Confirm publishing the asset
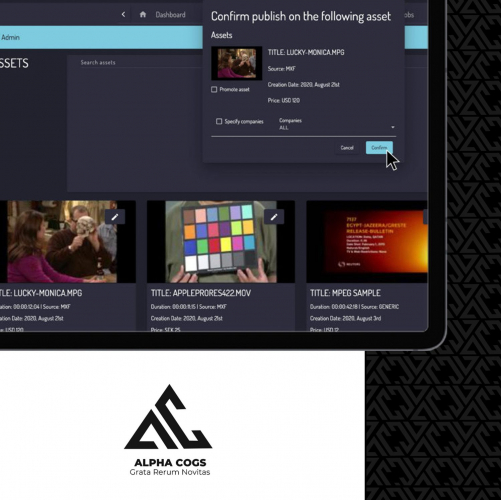The width and height of the screenshot is (501, 500). pos(379,148)
